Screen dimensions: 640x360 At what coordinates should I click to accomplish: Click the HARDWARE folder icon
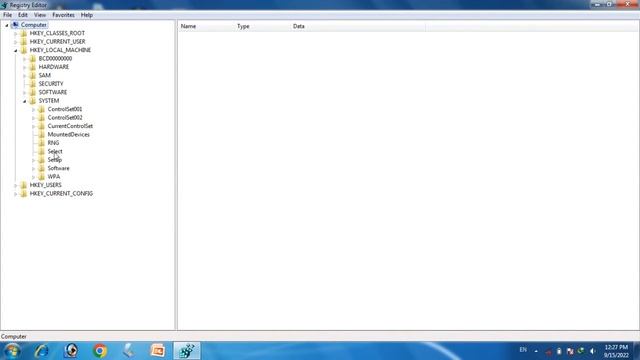coord(33,67)
